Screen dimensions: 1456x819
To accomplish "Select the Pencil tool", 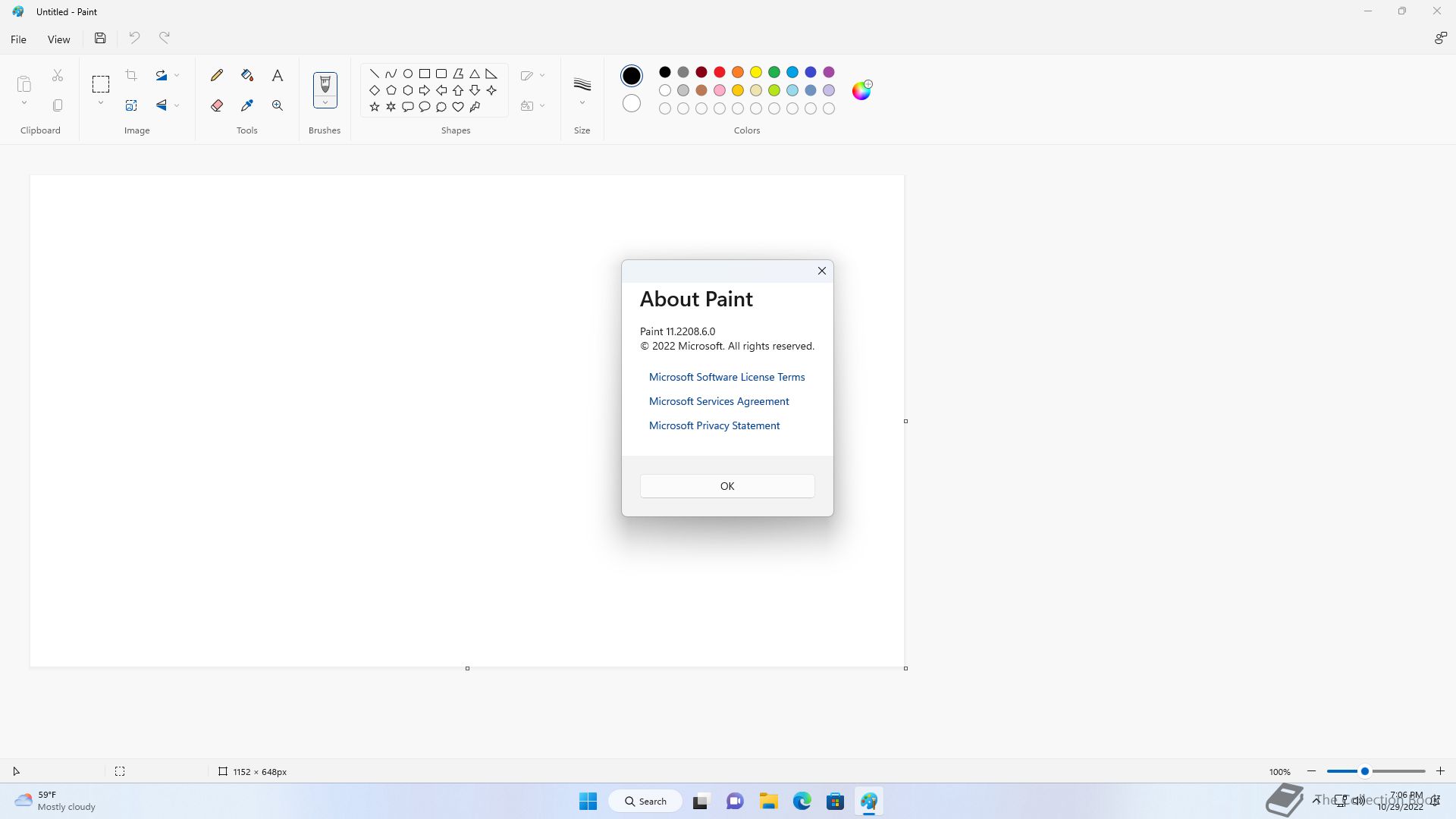I will click(217, 75).
